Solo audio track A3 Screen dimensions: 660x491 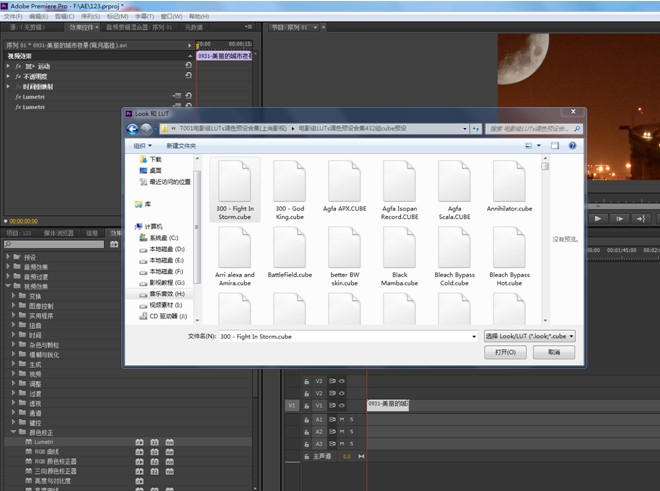coord(351,444)
